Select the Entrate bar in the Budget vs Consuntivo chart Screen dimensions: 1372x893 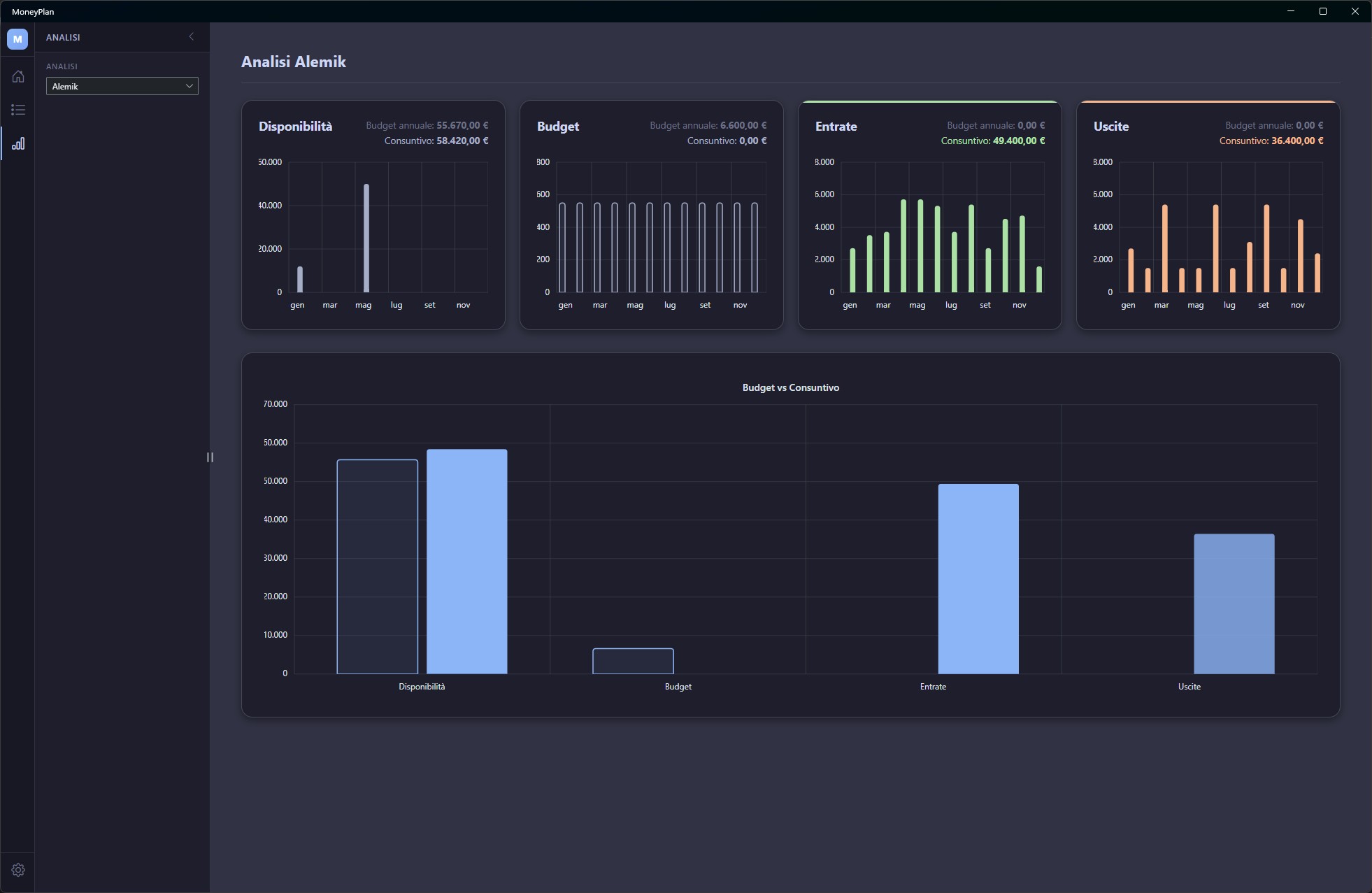[x=978, y=578]
